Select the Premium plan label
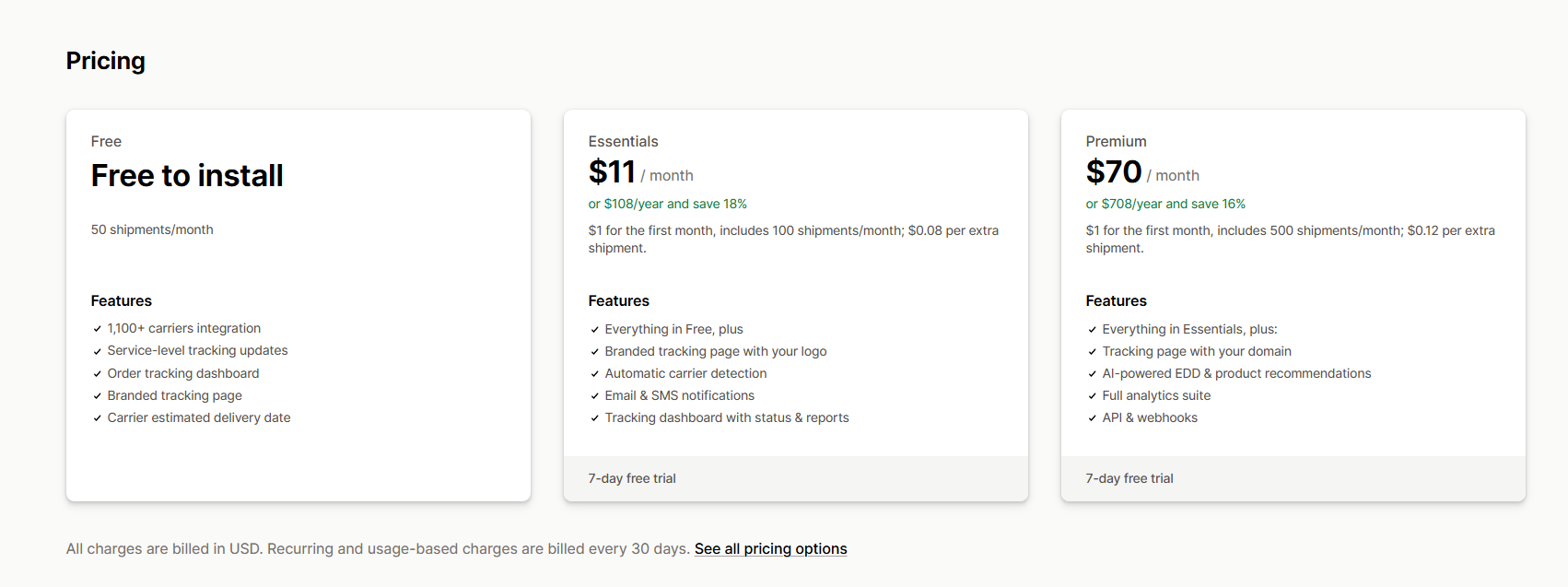The width and height of the screenshot is (1568, 587). tap(1117, 141)
